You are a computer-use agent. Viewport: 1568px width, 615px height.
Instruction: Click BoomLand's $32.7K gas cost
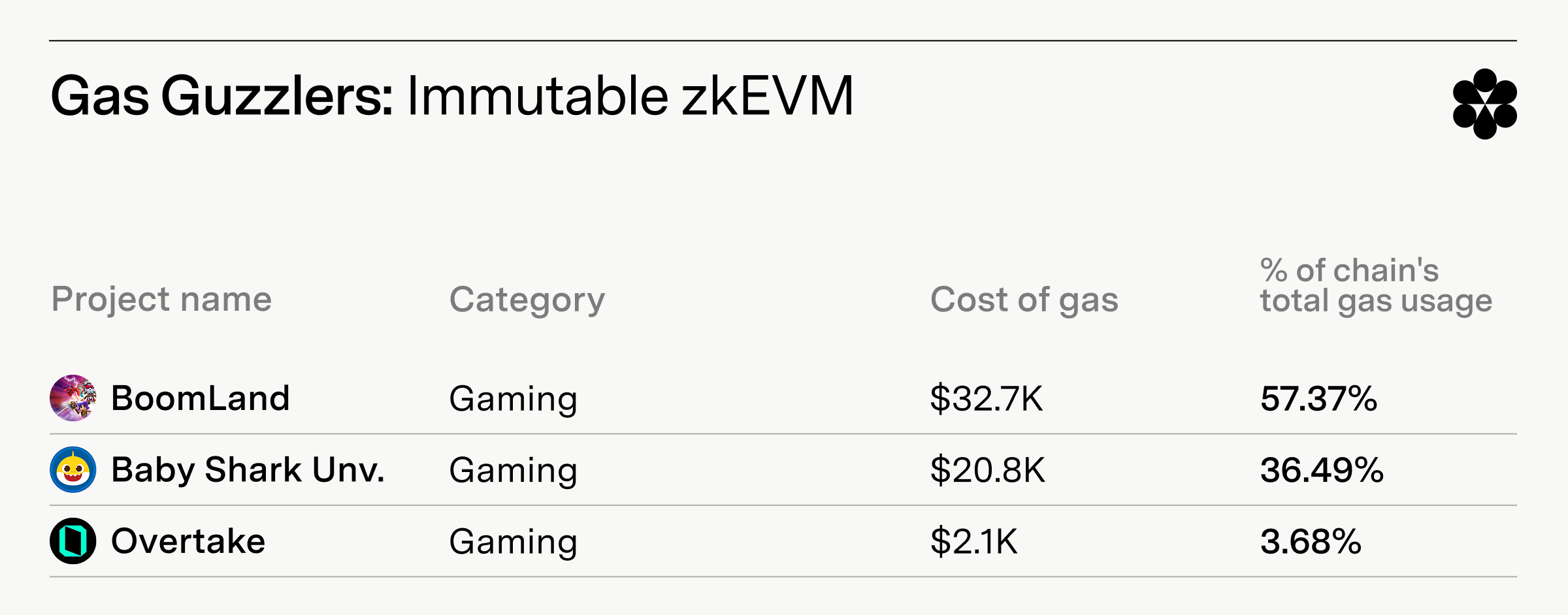987,399
